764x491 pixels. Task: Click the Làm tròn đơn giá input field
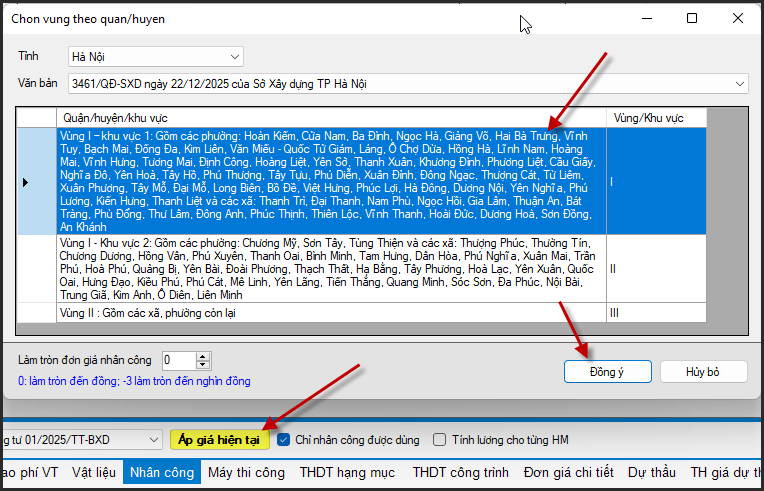pyautogui.click(x=178, y=360)
